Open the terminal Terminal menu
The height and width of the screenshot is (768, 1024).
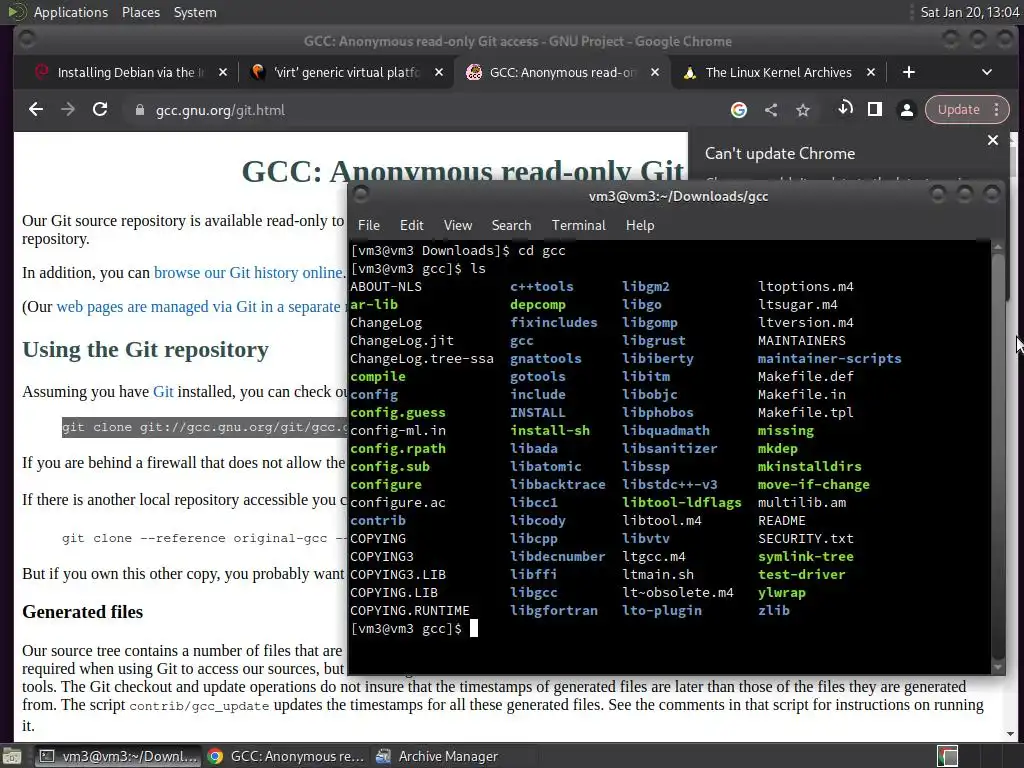[579, 225]
